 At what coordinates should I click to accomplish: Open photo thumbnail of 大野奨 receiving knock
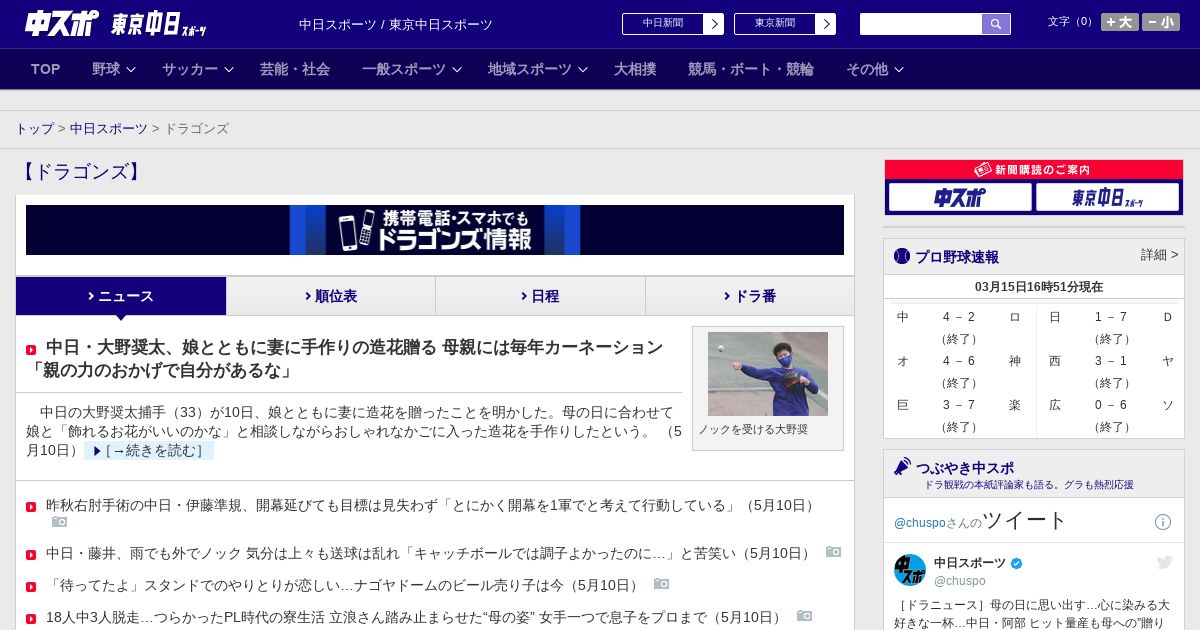[768, 374]
